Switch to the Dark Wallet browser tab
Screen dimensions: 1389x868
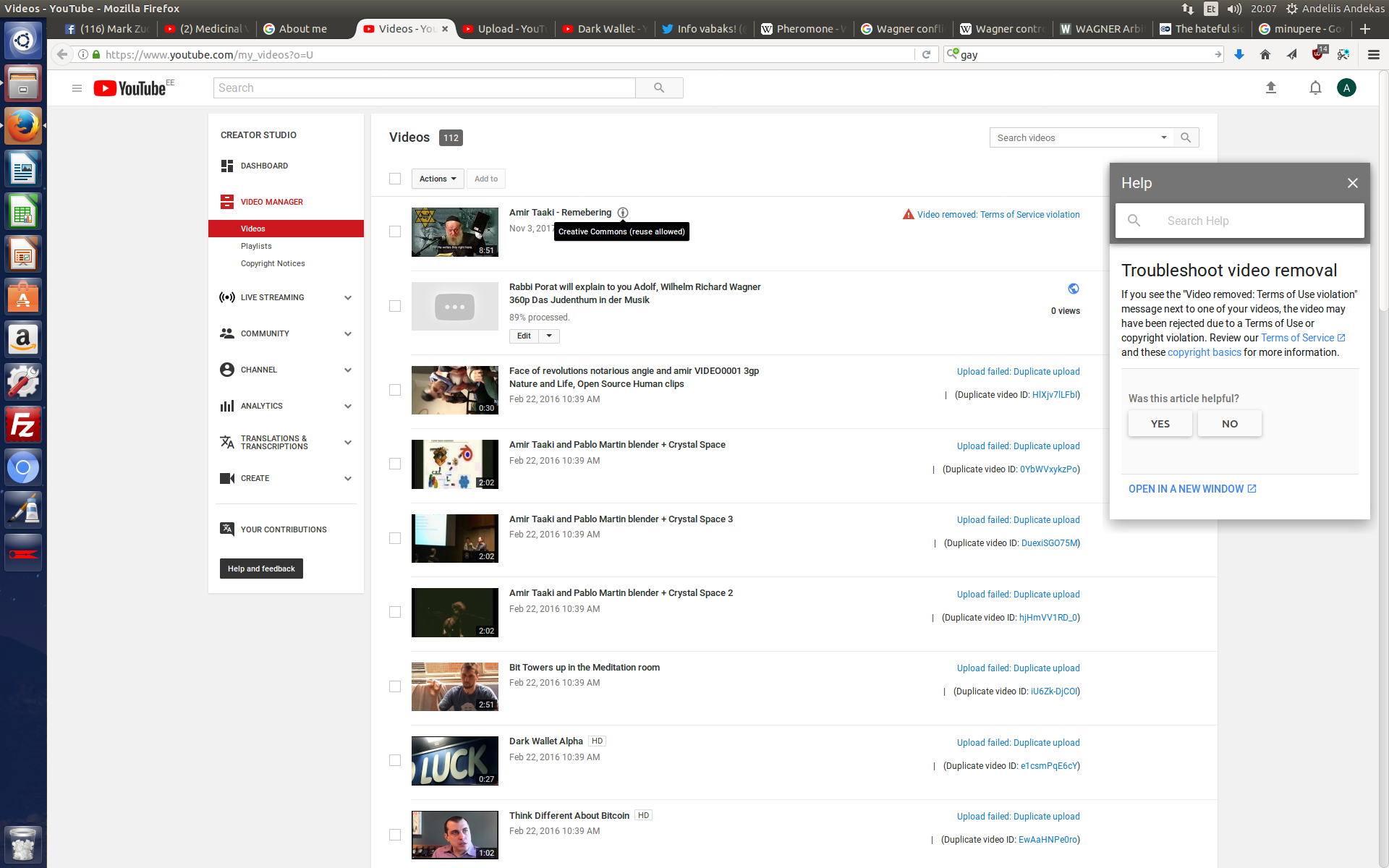point(606,29)
